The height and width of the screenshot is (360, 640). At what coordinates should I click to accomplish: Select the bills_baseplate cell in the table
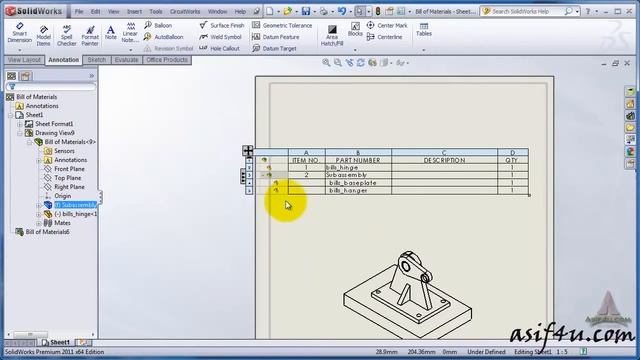358,183
